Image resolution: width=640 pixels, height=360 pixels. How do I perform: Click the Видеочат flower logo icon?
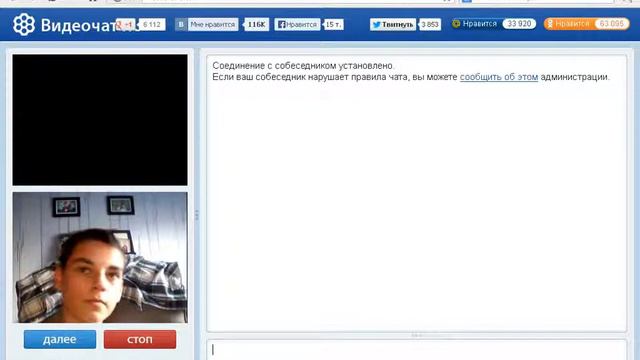tap(24, 24)
